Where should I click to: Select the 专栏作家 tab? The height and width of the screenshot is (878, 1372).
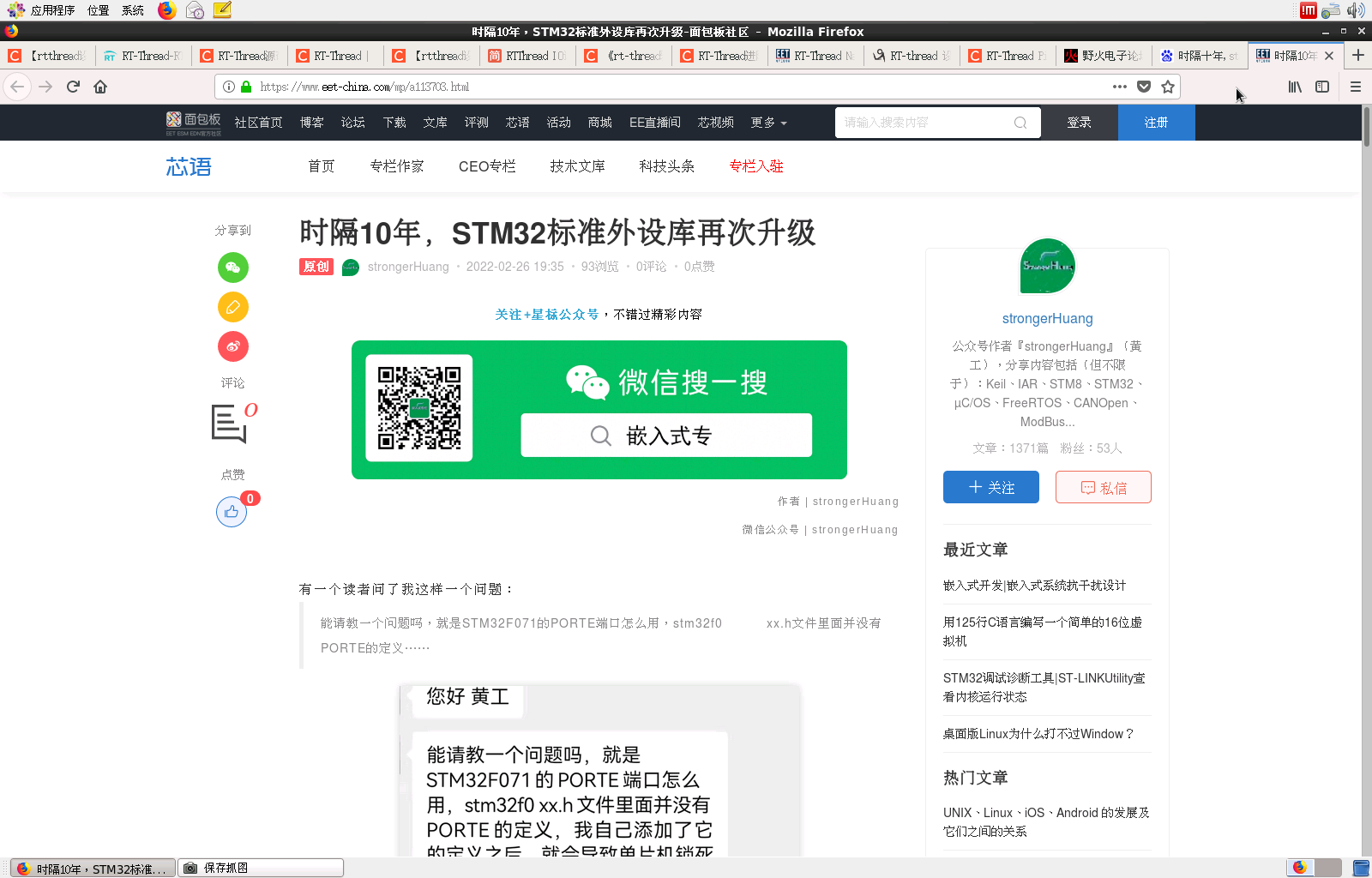point(397,166)
